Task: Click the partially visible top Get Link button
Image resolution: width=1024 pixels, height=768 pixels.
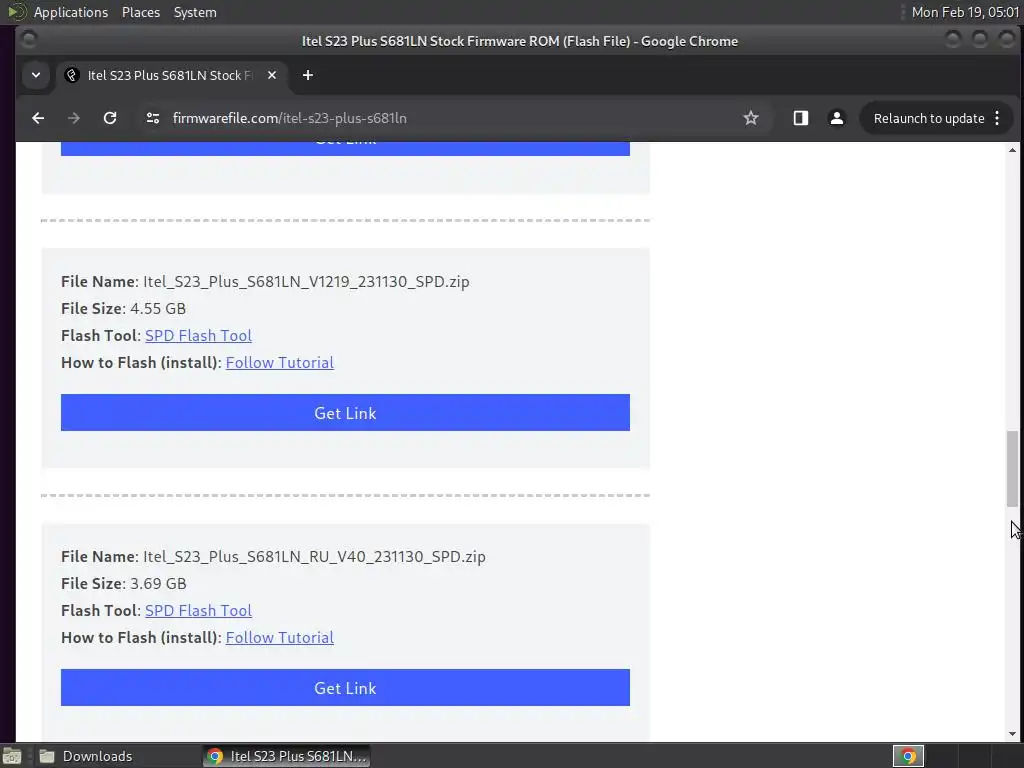Action: tap(345, 148)
